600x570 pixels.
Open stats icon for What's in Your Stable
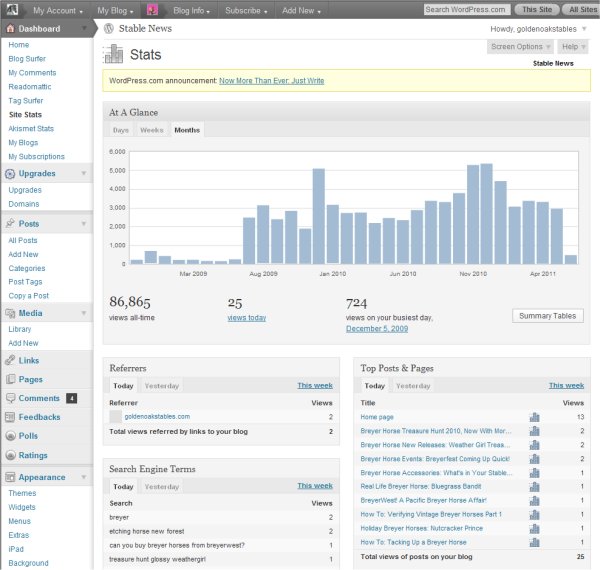tap(535, 473)
